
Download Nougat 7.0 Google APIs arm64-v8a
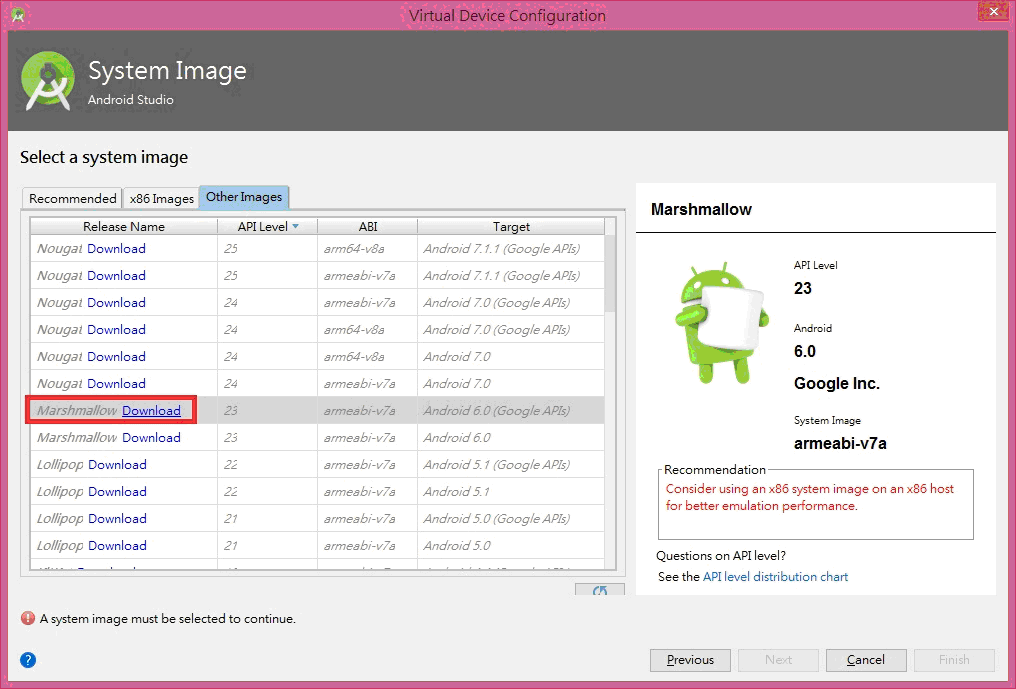117,329
